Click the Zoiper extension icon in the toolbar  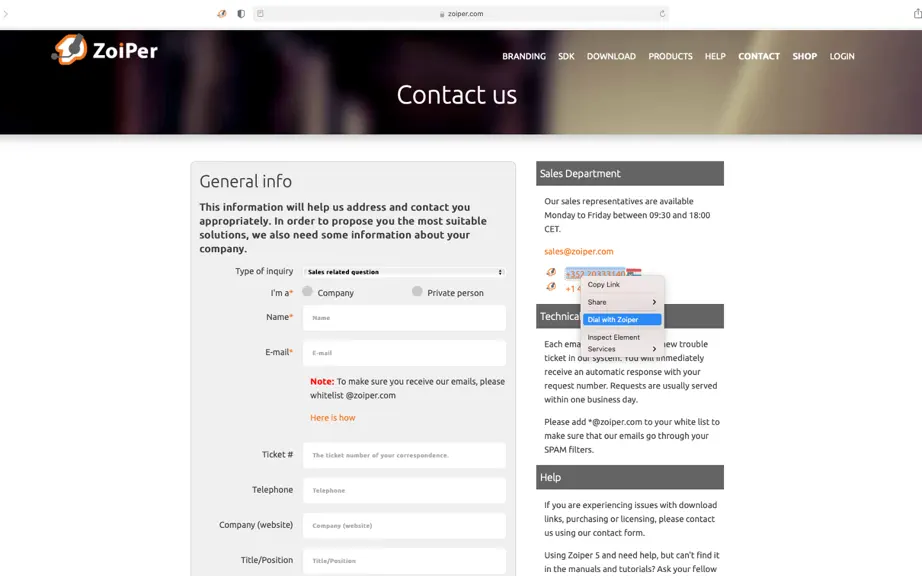click(222, 14)
